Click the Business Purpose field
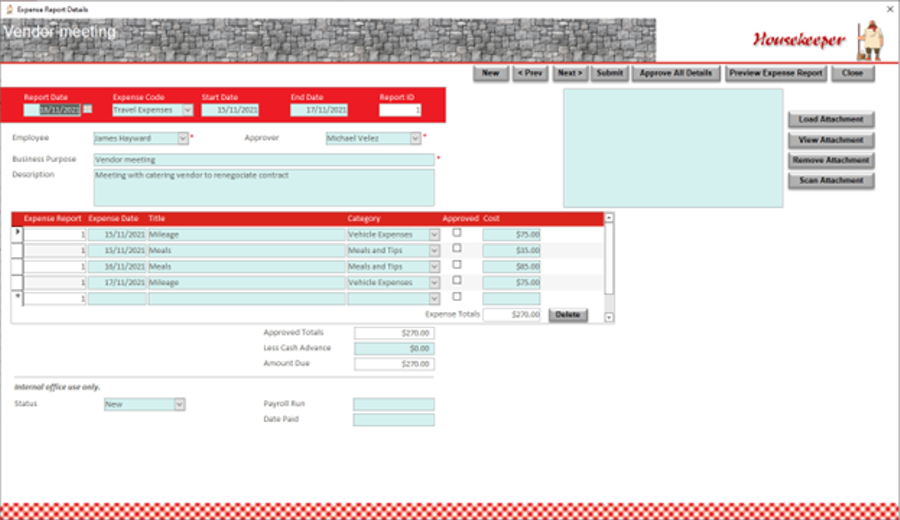The height and width of the screenshot is (520, 900). [x=264, y=160]
